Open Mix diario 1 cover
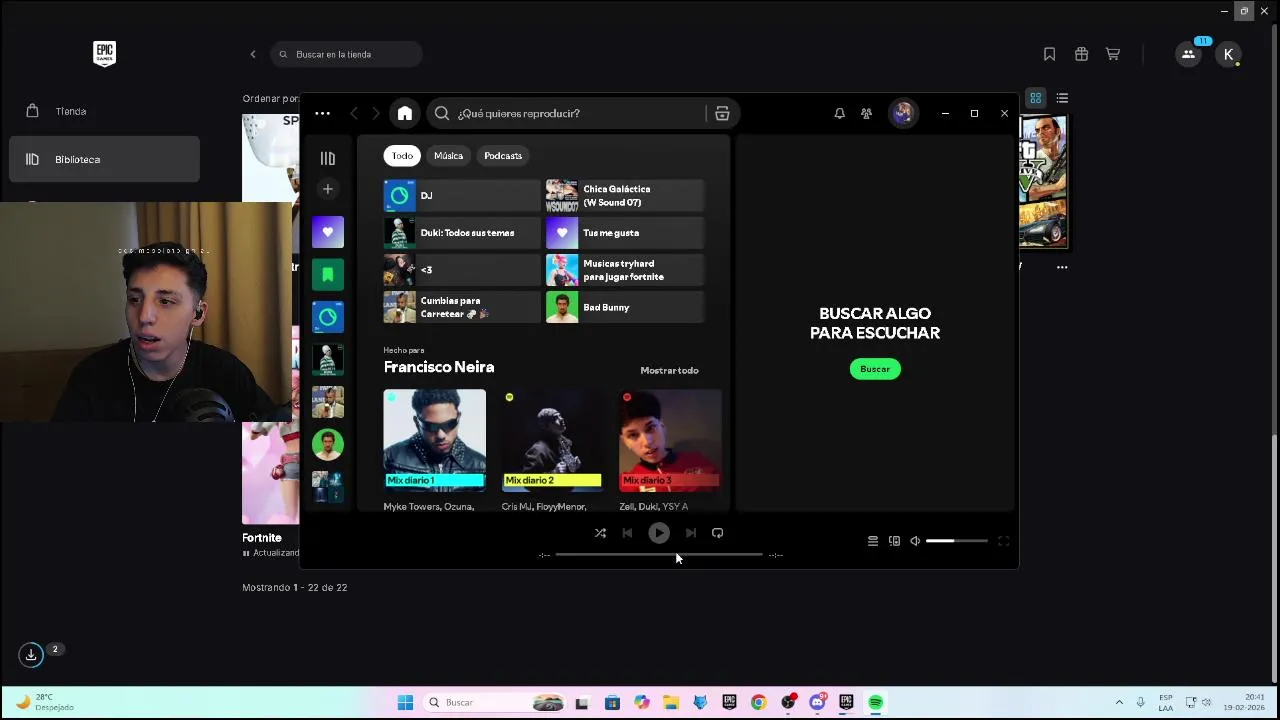 434,439
